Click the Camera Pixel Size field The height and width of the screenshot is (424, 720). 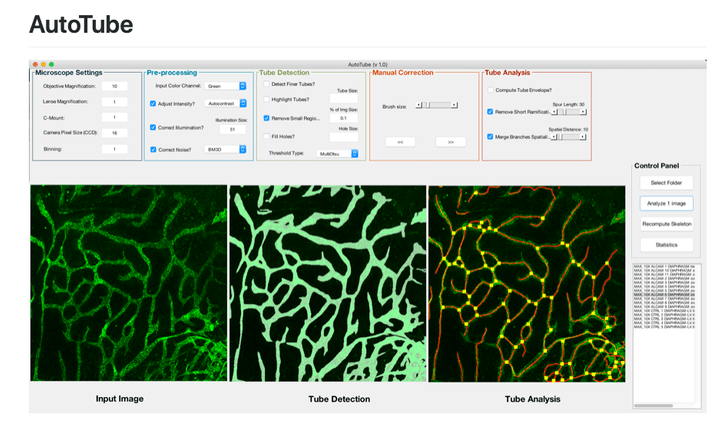click(x=114, y=133)
